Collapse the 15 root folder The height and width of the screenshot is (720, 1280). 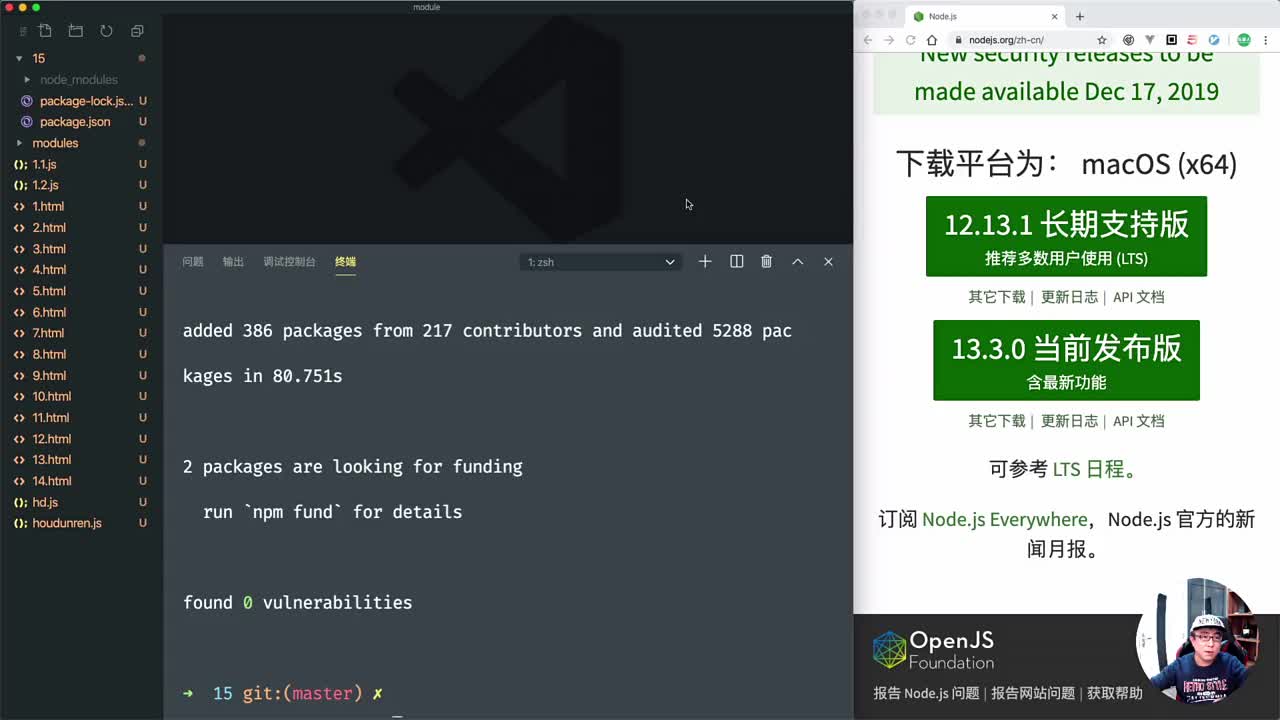(x=82, y=58)
